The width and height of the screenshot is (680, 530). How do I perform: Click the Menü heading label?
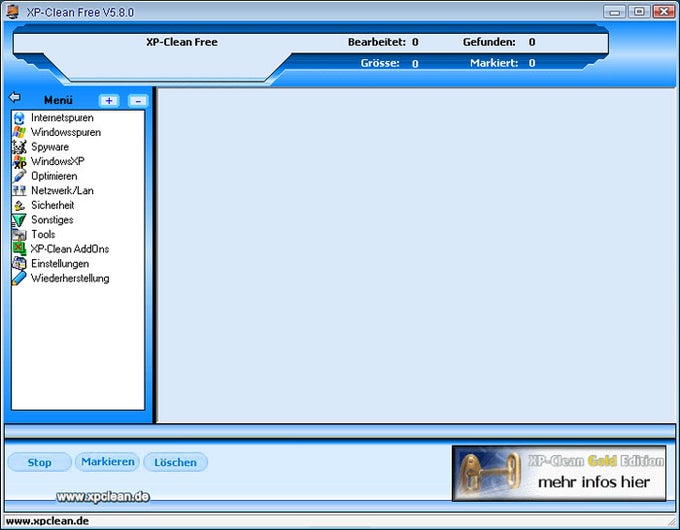58,100
